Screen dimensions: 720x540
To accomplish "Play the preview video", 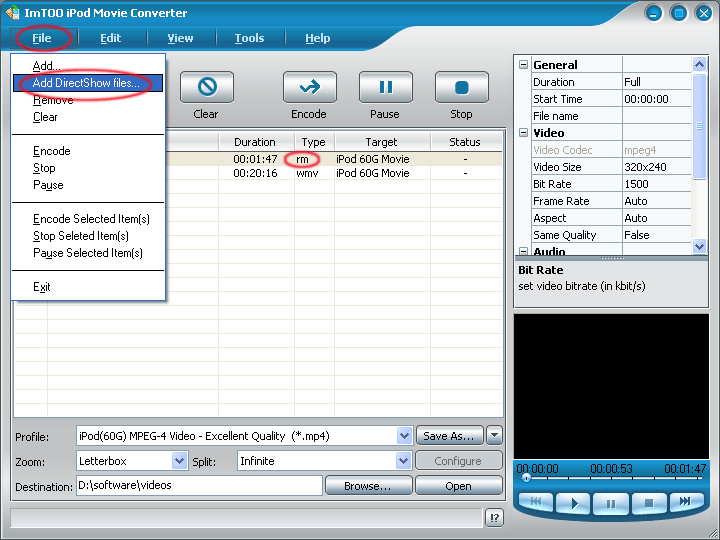I will point(574,503).
